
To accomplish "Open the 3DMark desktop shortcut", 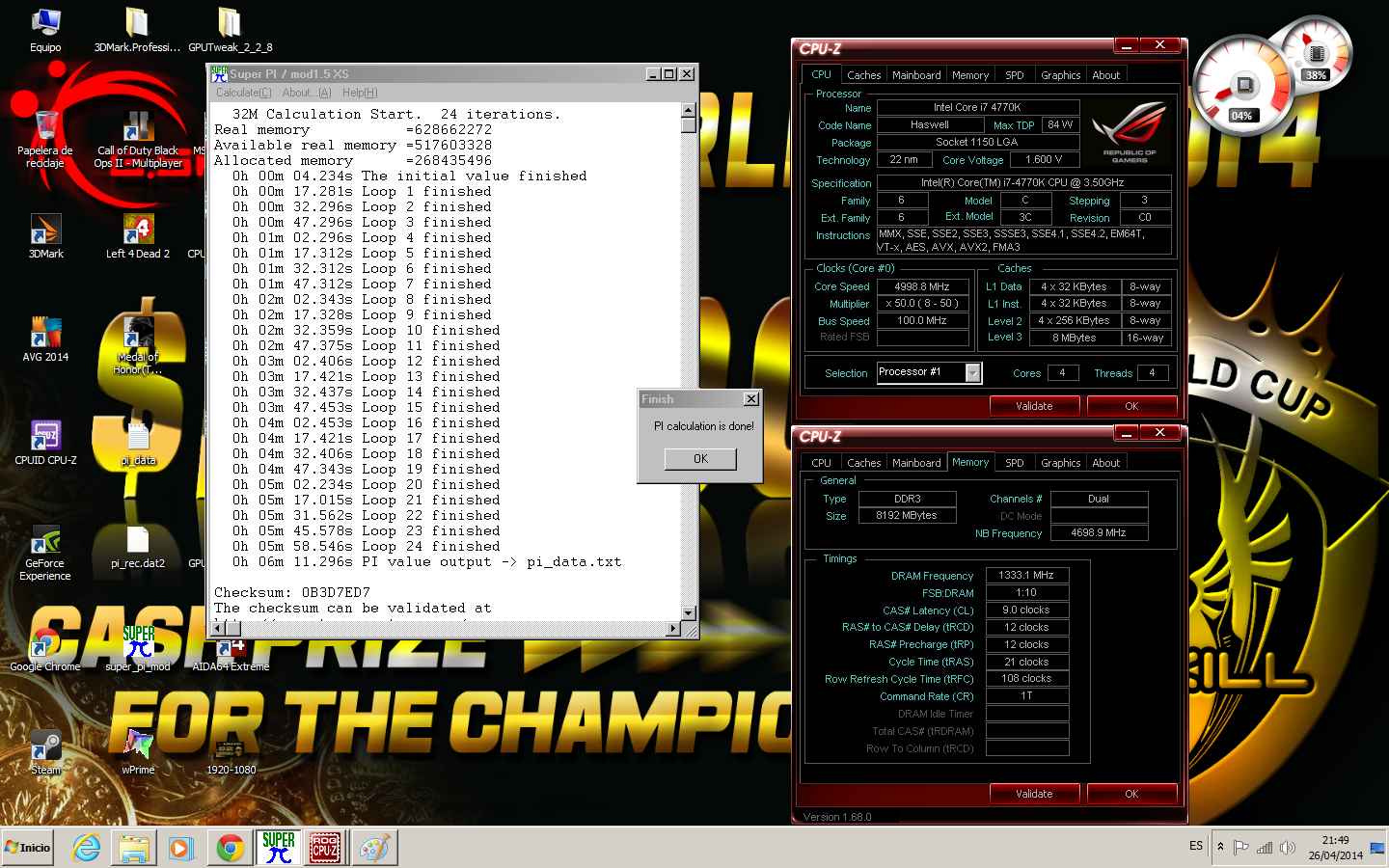I will (45, 236).
